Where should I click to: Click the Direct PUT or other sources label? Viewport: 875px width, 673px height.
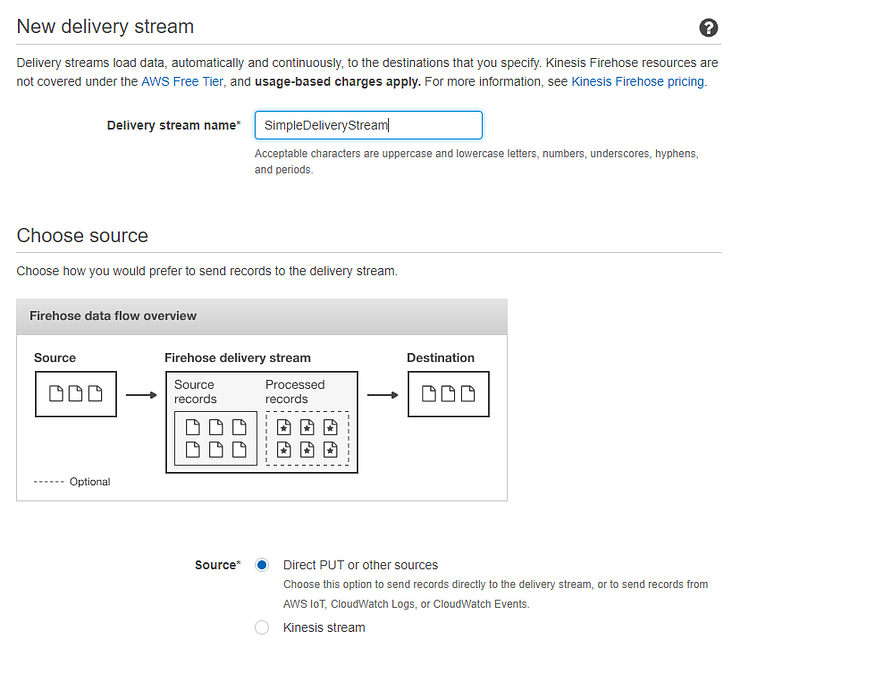(360, 565)
